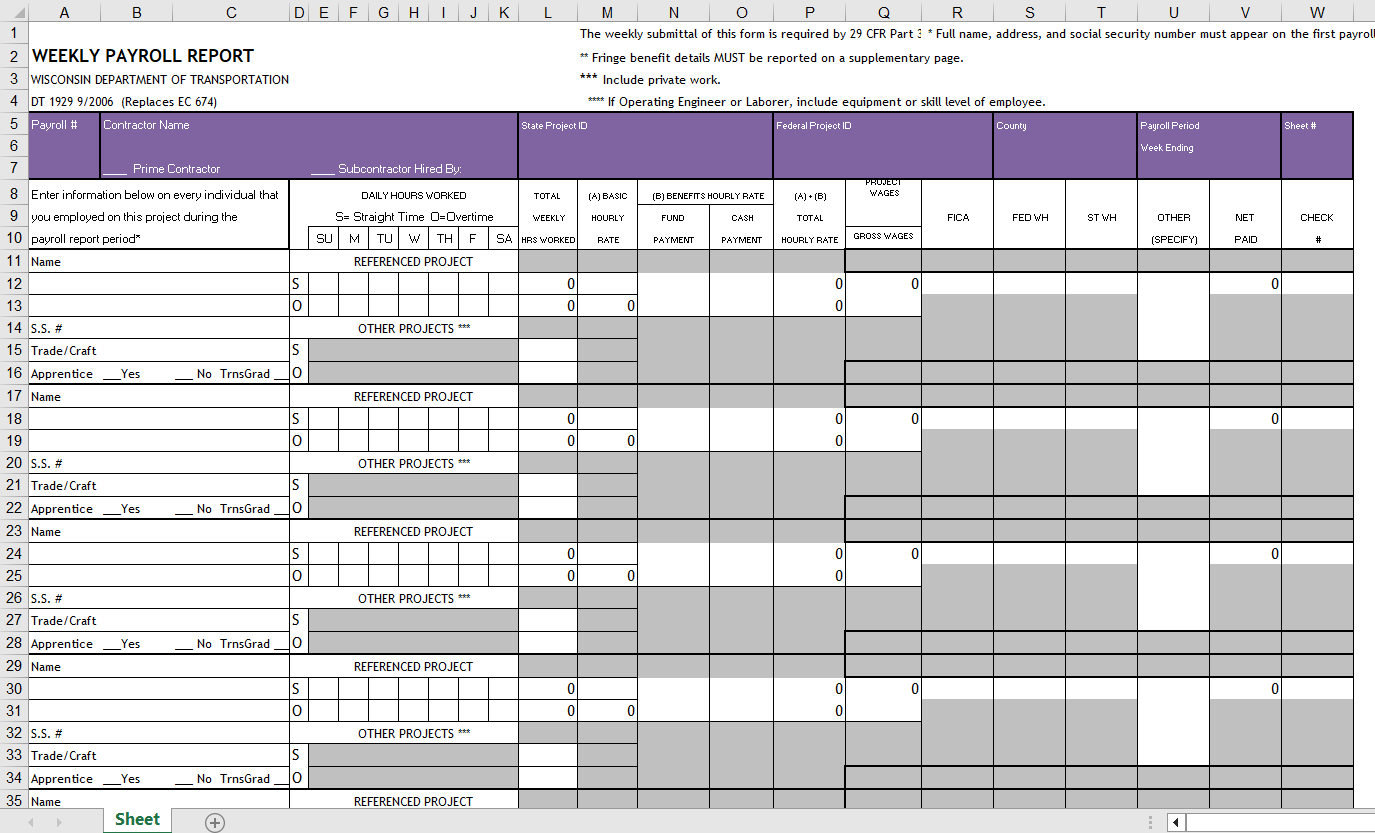1375x833 pixels.
Task: Click the 'Trade/Craft' label in row 21
Action: 64,485
